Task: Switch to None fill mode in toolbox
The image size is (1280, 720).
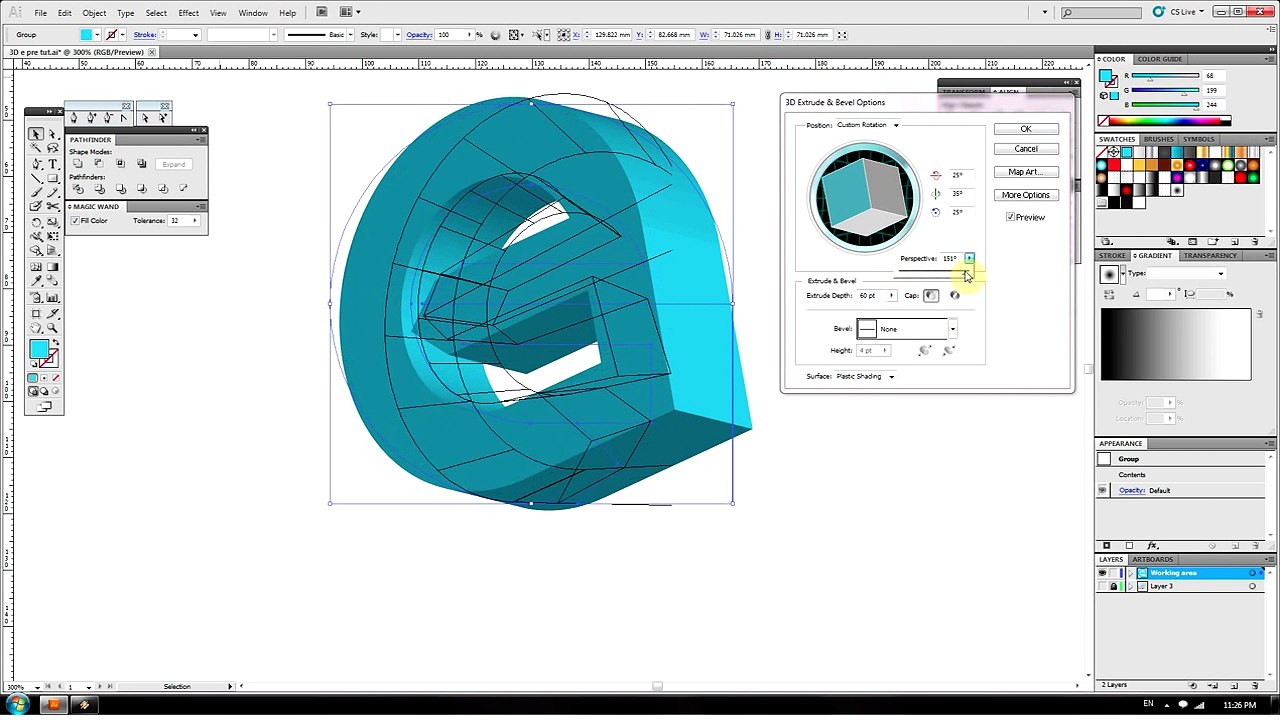Action: click(x=56, y=378)
